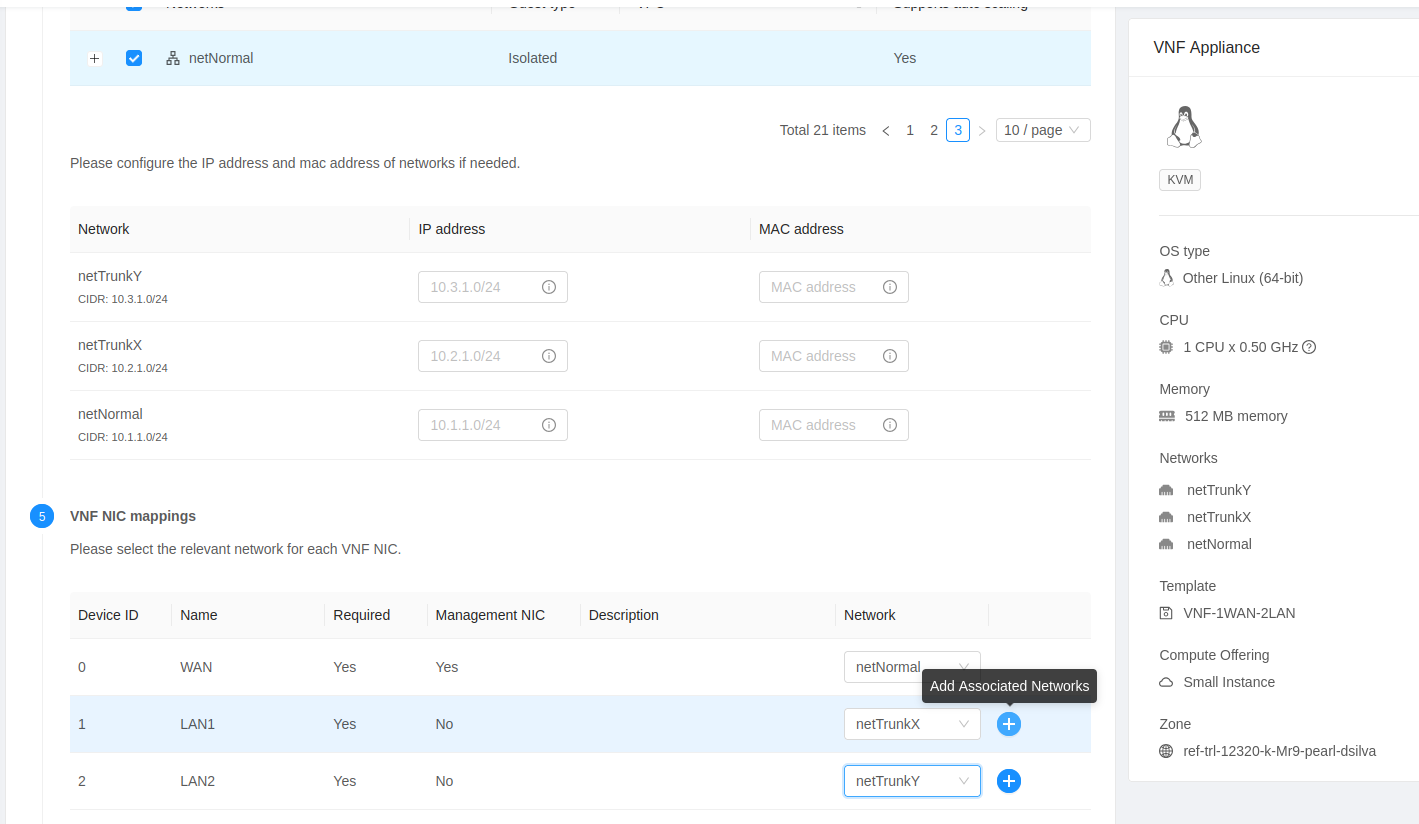
Task: Focus netTrunkY MAC address field
Action: [x=834, y=287]
